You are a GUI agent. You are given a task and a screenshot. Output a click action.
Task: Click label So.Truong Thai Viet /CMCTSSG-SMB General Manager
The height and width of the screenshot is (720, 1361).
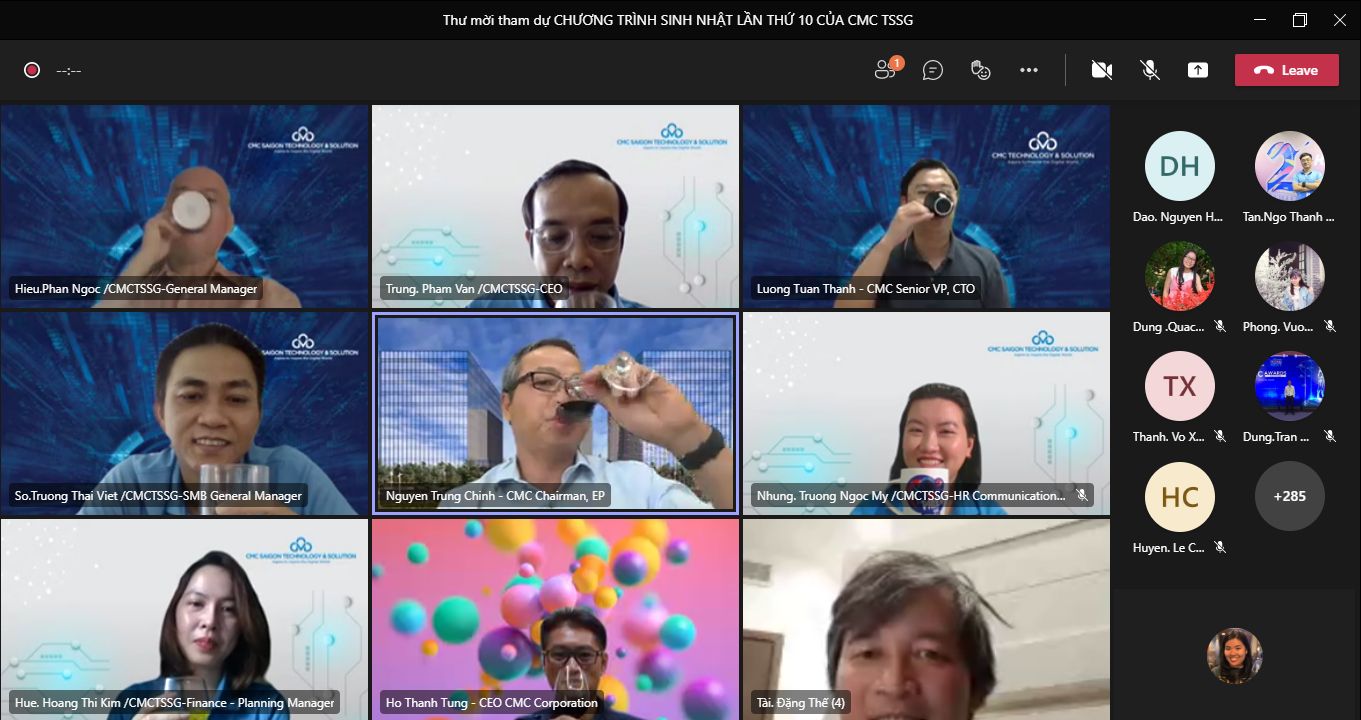pyautogui.click(x=158, y=495)
